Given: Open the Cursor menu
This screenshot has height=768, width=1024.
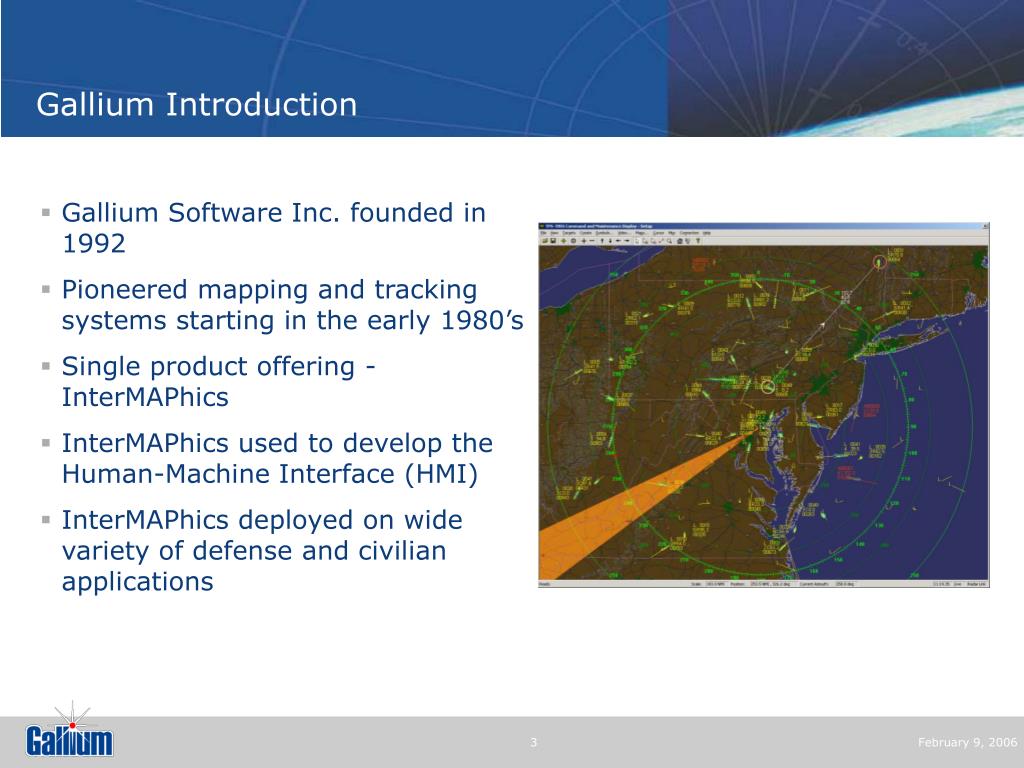Looking at the screenshot, I should click(x=658, y=233).
